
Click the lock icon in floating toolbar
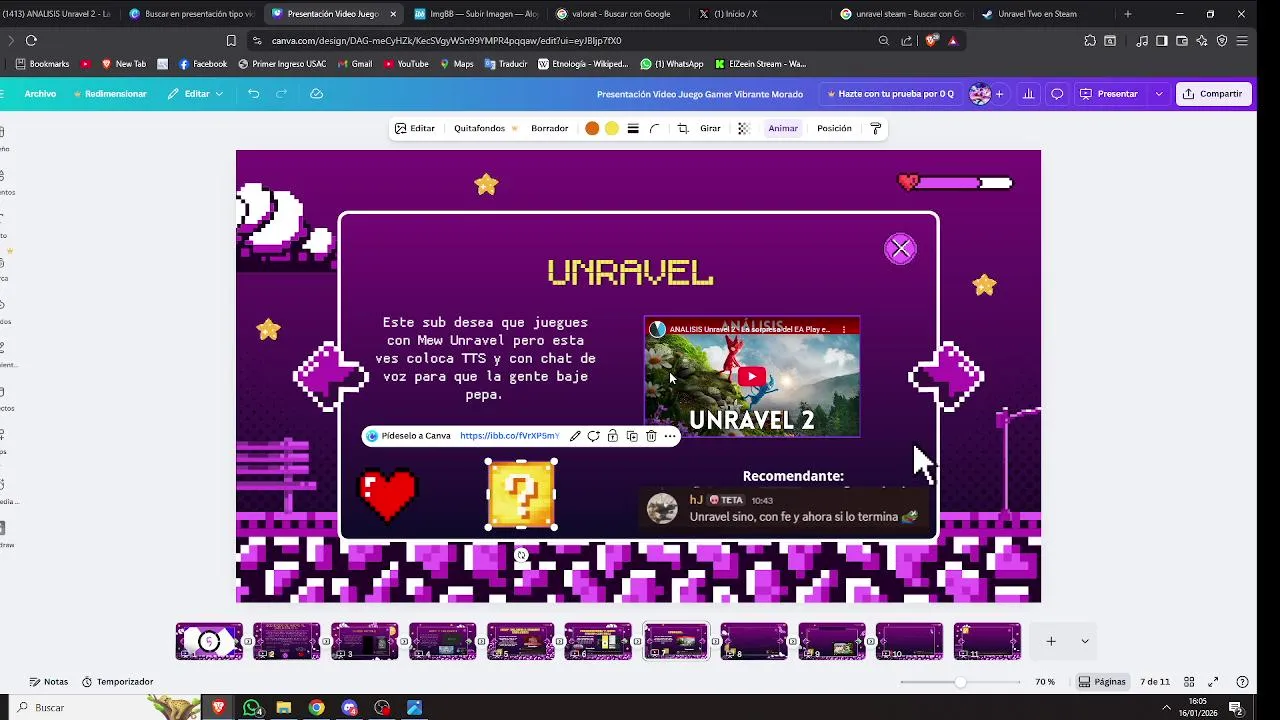(x=613, y=436)
